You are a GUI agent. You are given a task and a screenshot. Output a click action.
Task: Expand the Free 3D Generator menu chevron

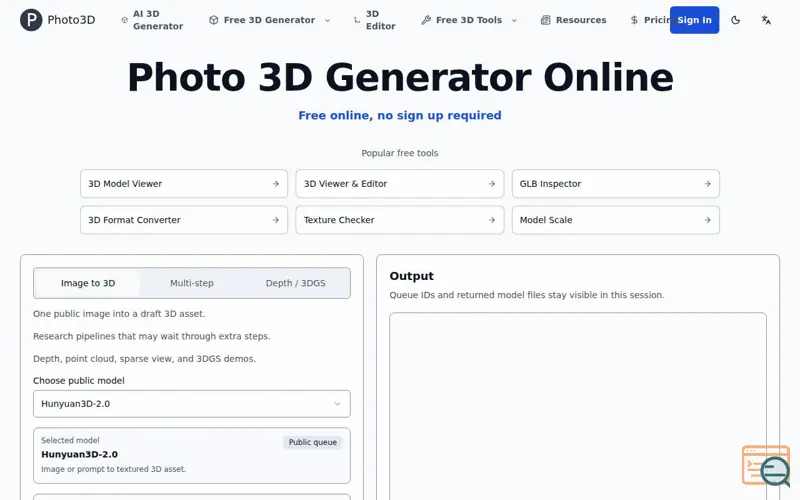(x=328, y=20)
